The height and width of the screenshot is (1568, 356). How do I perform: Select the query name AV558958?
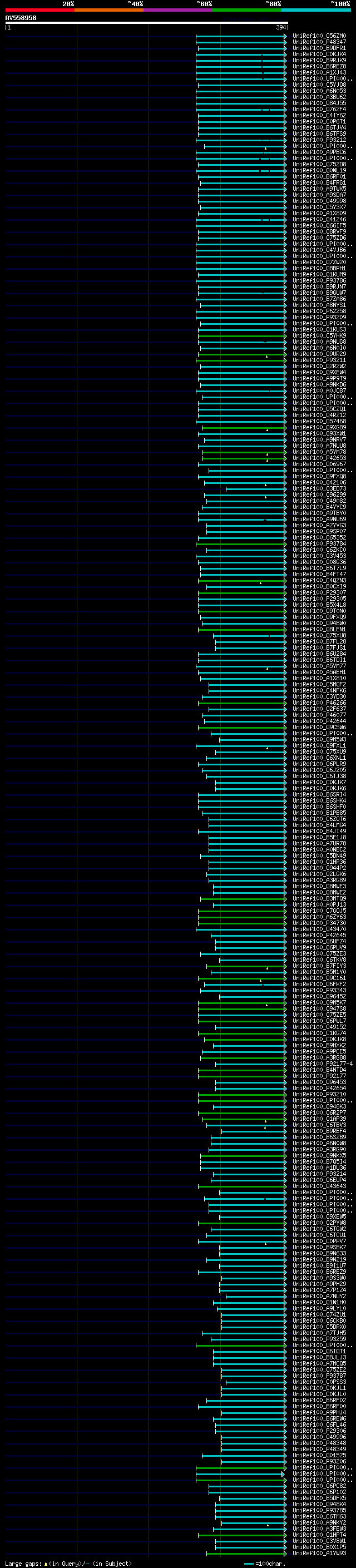(21, 18)
